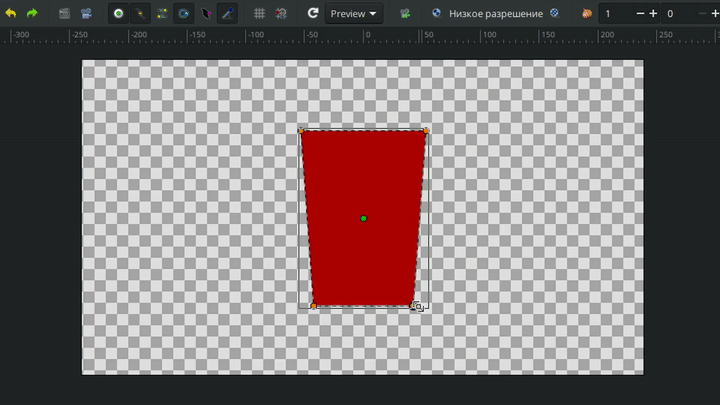Show the grid on canvas

pyautogui.click(x=259, y=14)
